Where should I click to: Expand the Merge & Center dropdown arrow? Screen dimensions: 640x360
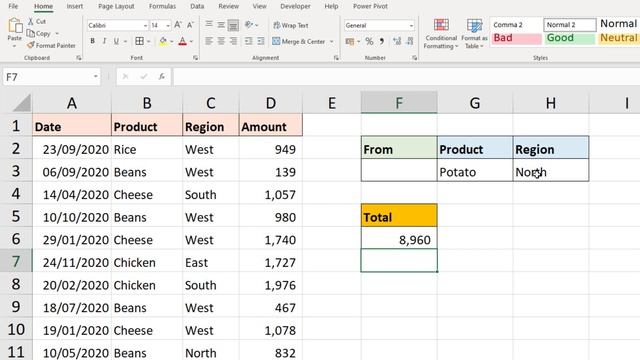331,41
